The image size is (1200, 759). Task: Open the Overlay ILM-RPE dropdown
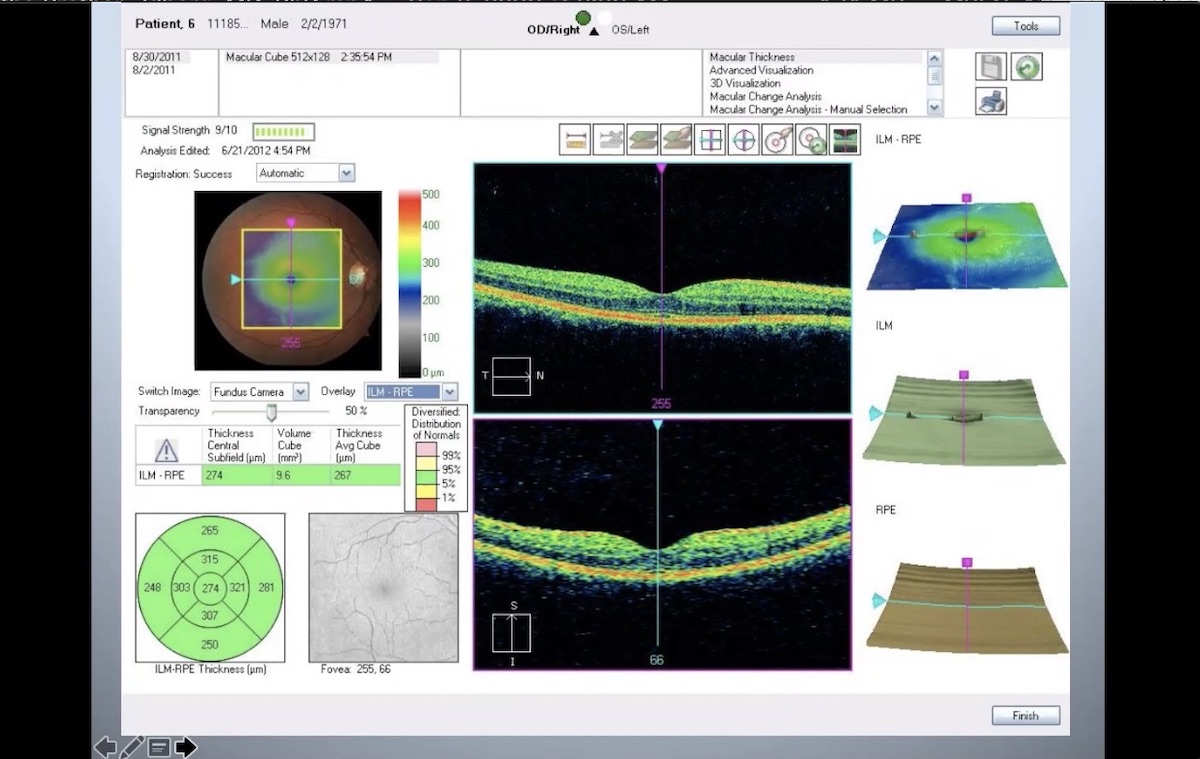(x=411, y=391)
